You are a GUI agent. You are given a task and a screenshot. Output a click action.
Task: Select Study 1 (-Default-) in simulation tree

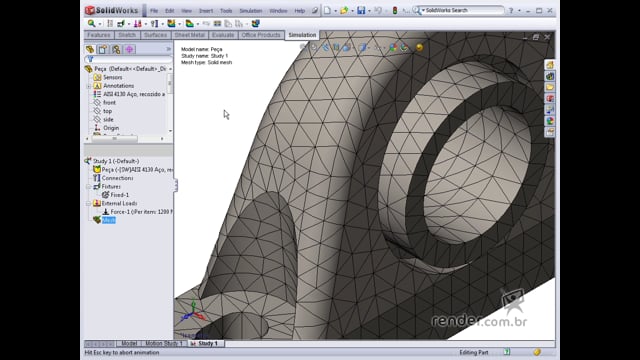116,161
